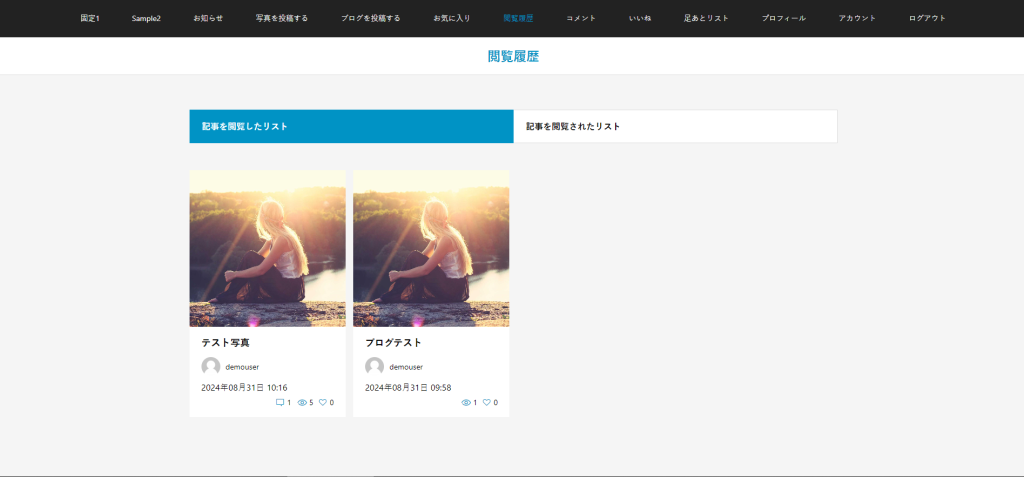Click the comment icon on テスト写真 card
This screenshot has width=1024, height=477.
[280, 402]
